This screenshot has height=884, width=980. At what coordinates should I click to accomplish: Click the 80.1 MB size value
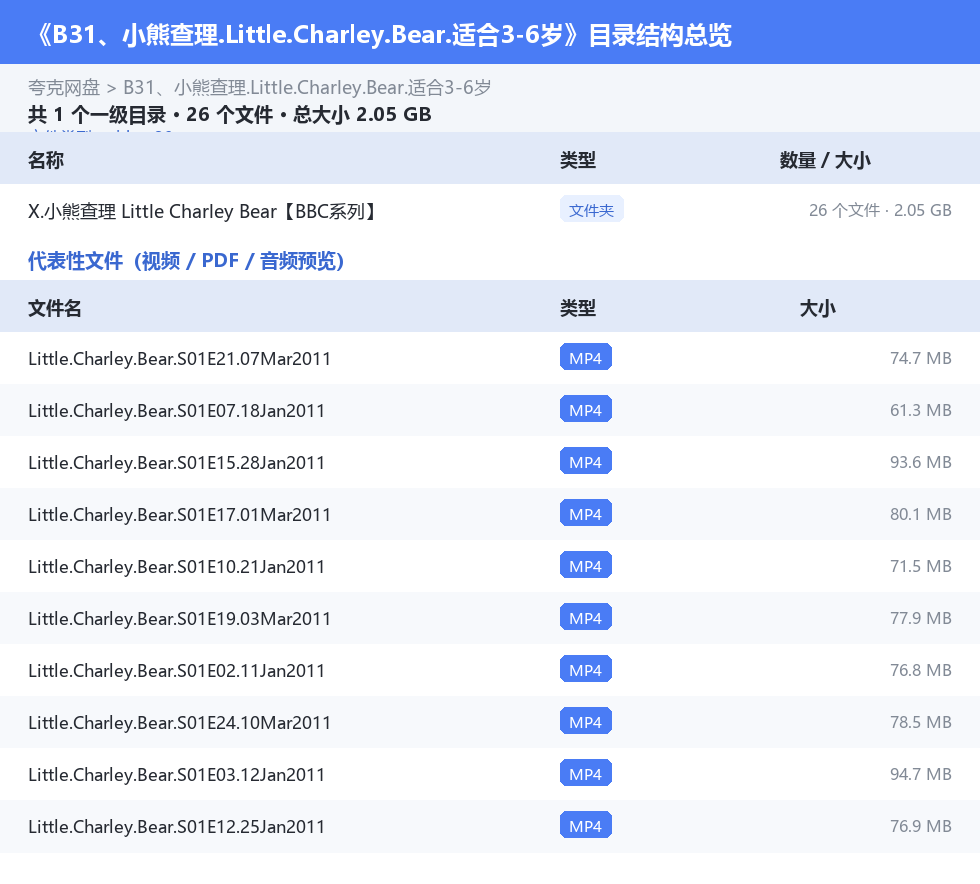point(921,513)
